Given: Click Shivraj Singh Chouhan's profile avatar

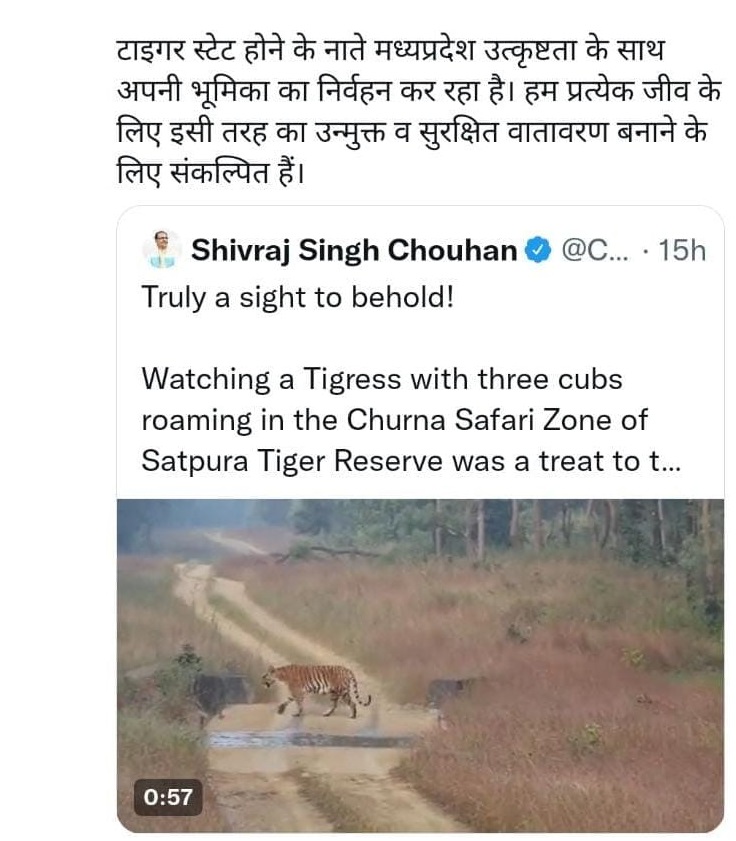Looking at the screenshot, I should point(160,249).
